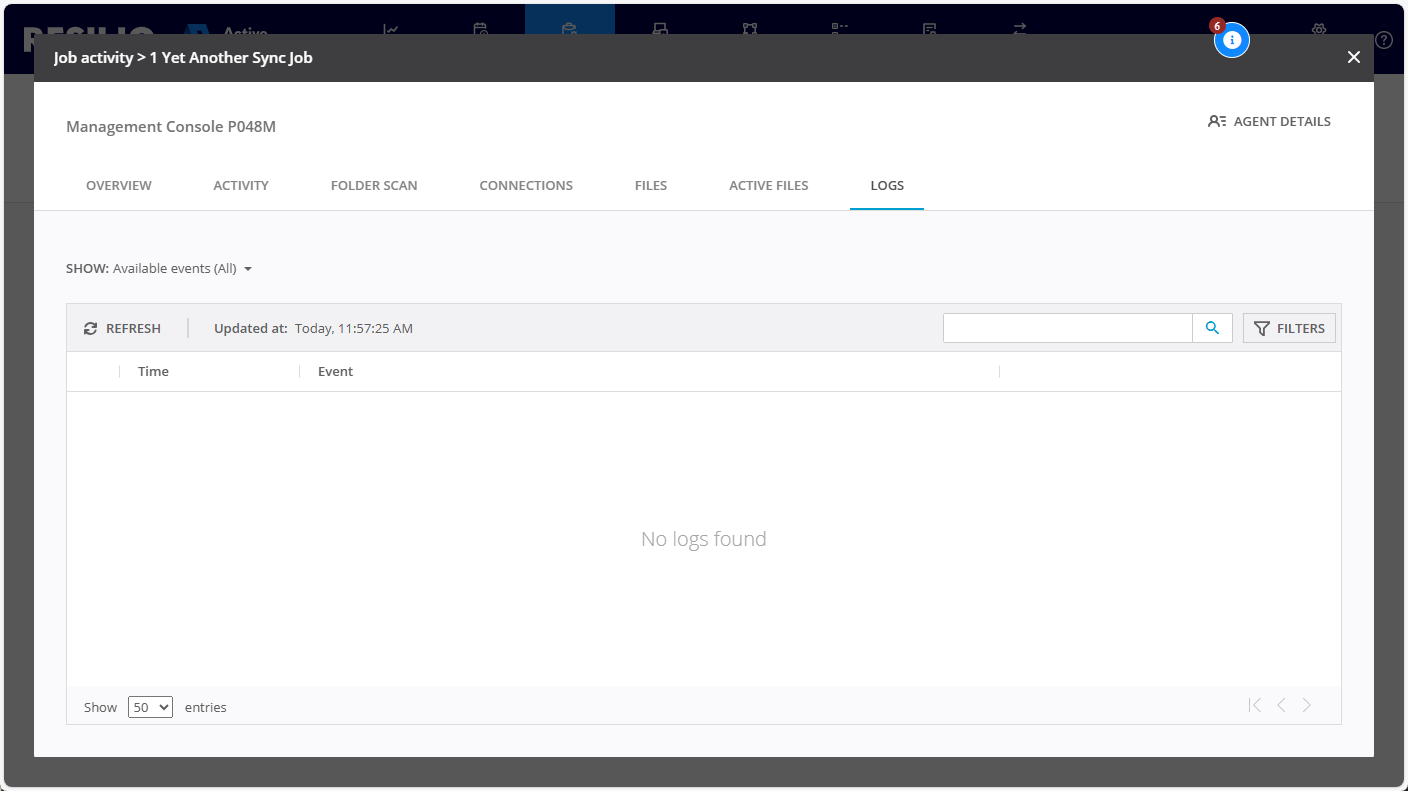The width and height of the screenshot is (1408, 791).
Task: Close the Job activity dialog
Action: coord(1354,57)
